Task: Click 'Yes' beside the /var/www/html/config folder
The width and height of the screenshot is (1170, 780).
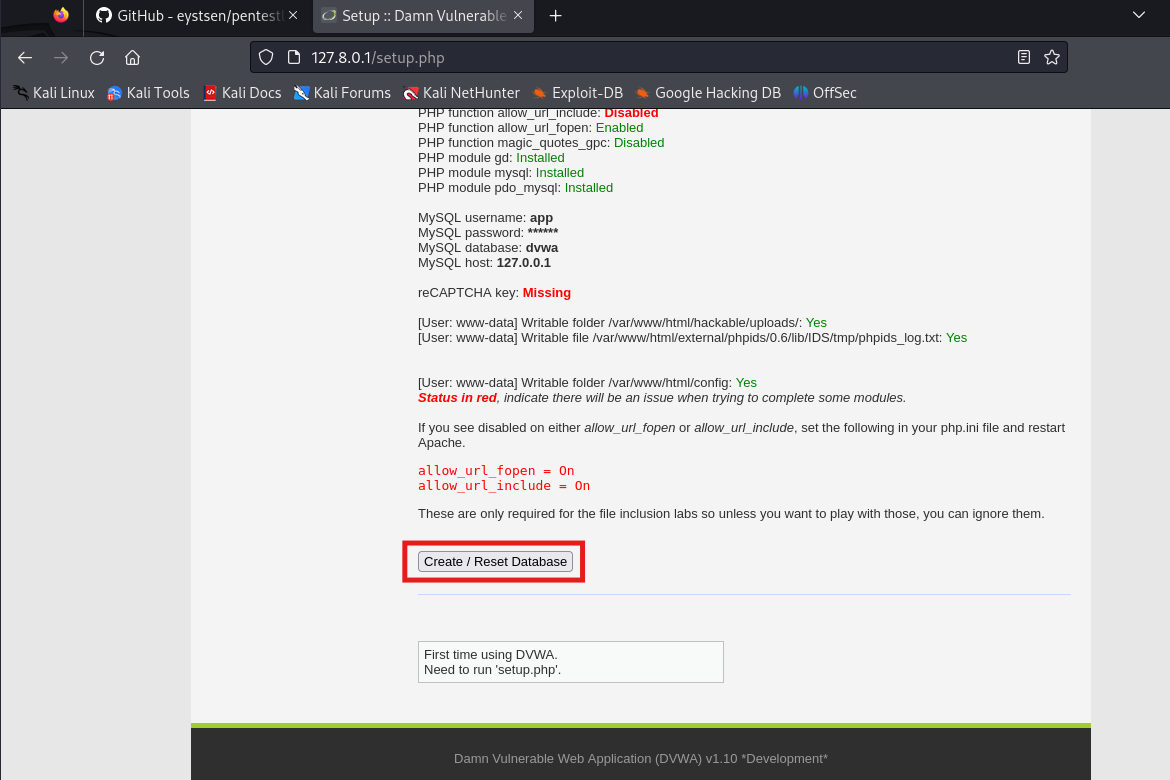Action: [x=746, y=383]
